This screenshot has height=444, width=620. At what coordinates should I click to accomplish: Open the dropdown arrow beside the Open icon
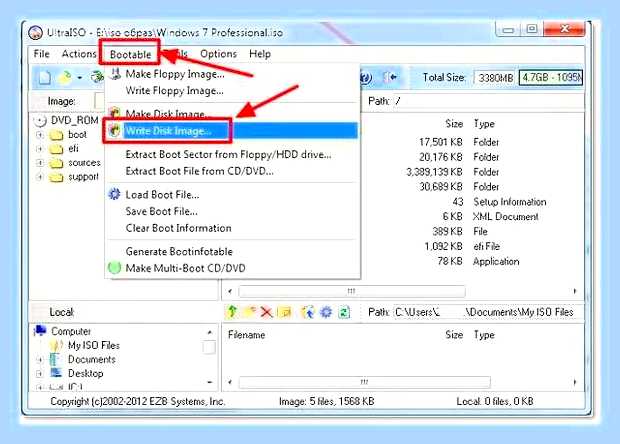pyautogui.click(x=80, y=78)
